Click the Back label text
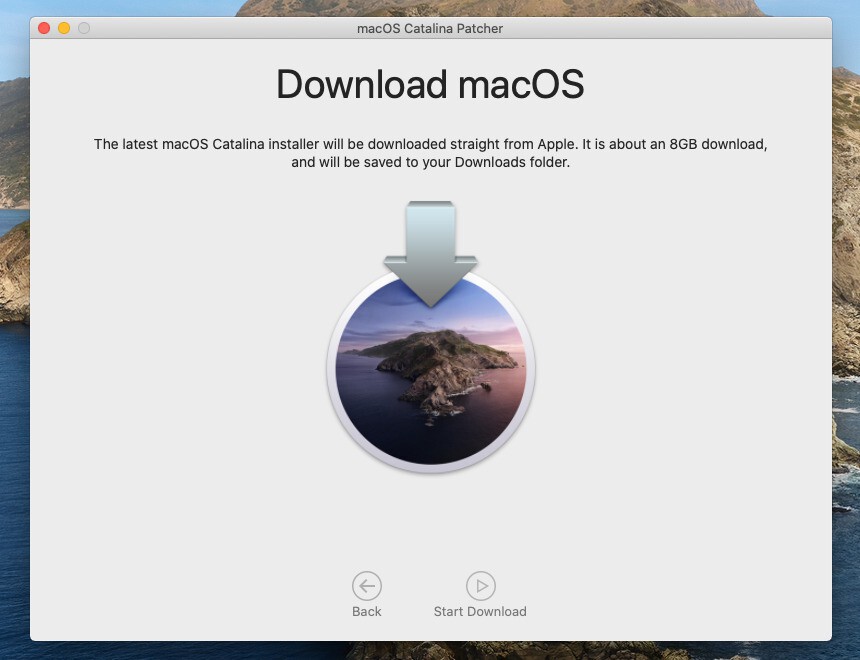860x660 pixels. [367, 612]
